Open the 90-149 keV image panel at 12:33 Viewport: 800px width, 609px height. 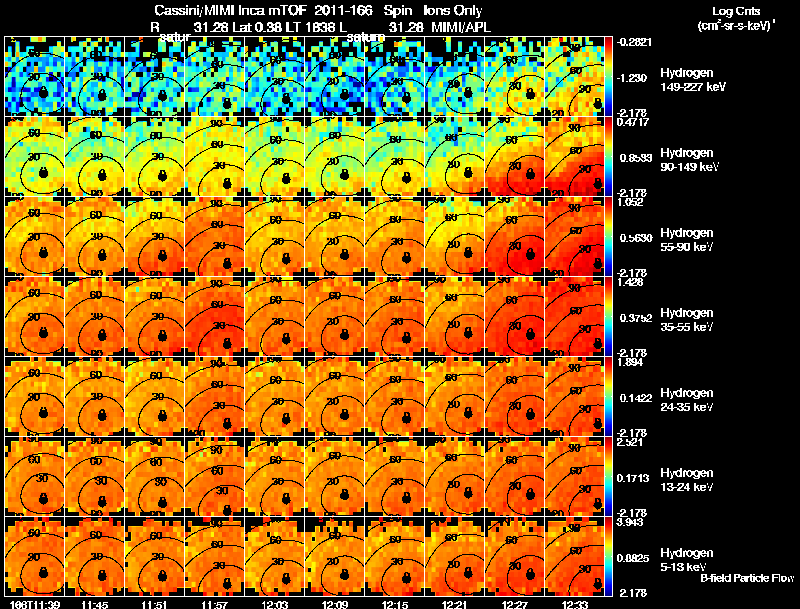point(574,157)
